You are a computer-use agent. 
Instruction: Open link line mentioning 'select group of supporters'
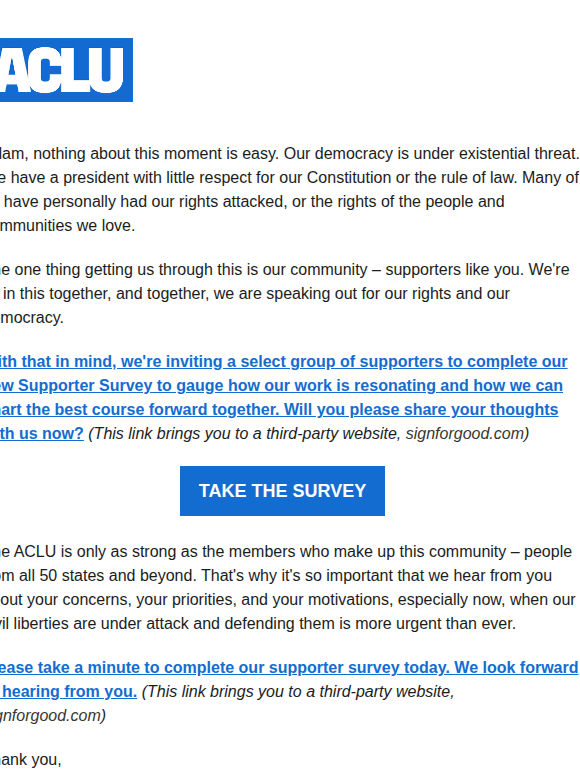click(284, 361)
